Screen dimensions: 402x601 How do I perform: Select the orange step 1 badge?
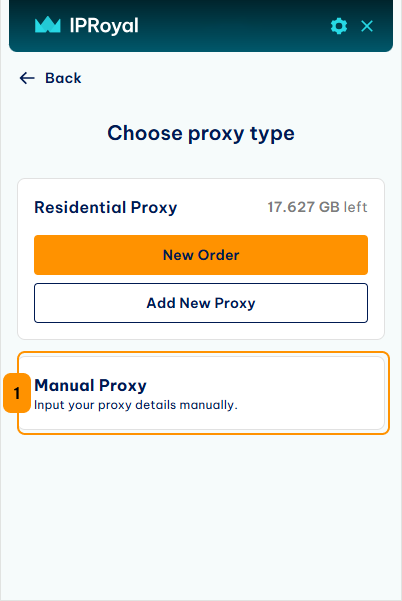(x=17, y=393)
